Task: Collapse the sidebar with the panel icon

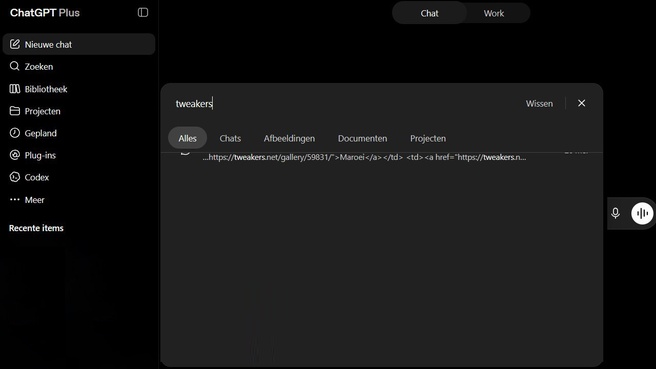Action: tap(143, 13)
